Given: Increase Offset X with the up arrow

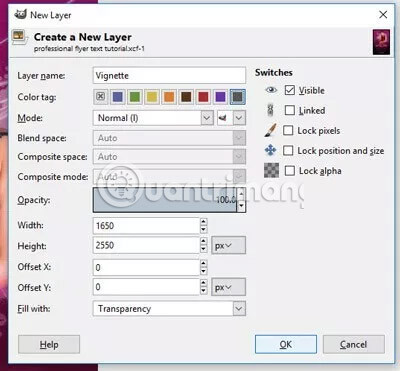Looking at the screenshot, I should point(203,263).
